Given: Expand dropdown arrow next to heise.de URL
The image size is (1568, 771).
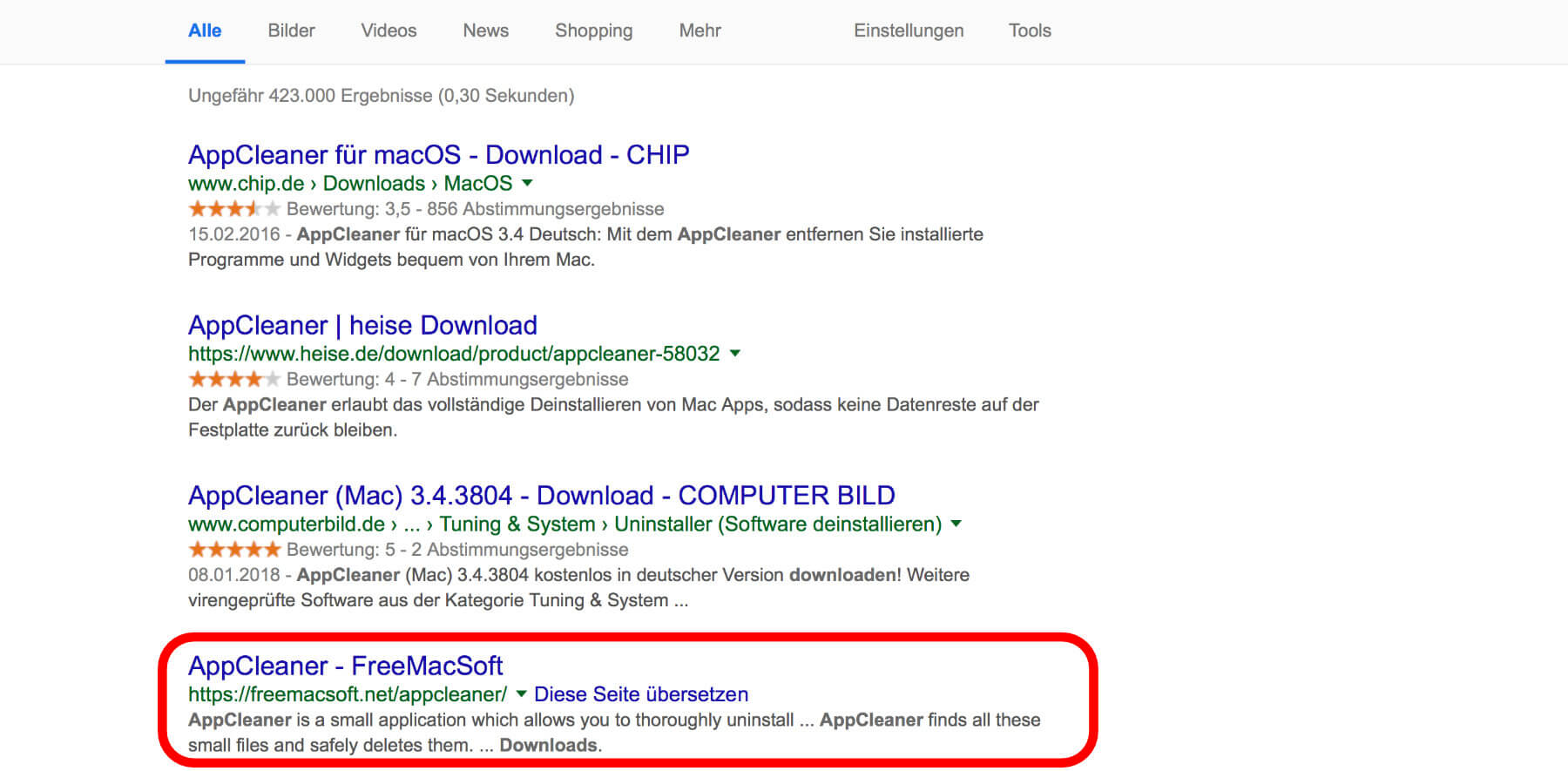Looking at the screenshot, I should point(735,353).
